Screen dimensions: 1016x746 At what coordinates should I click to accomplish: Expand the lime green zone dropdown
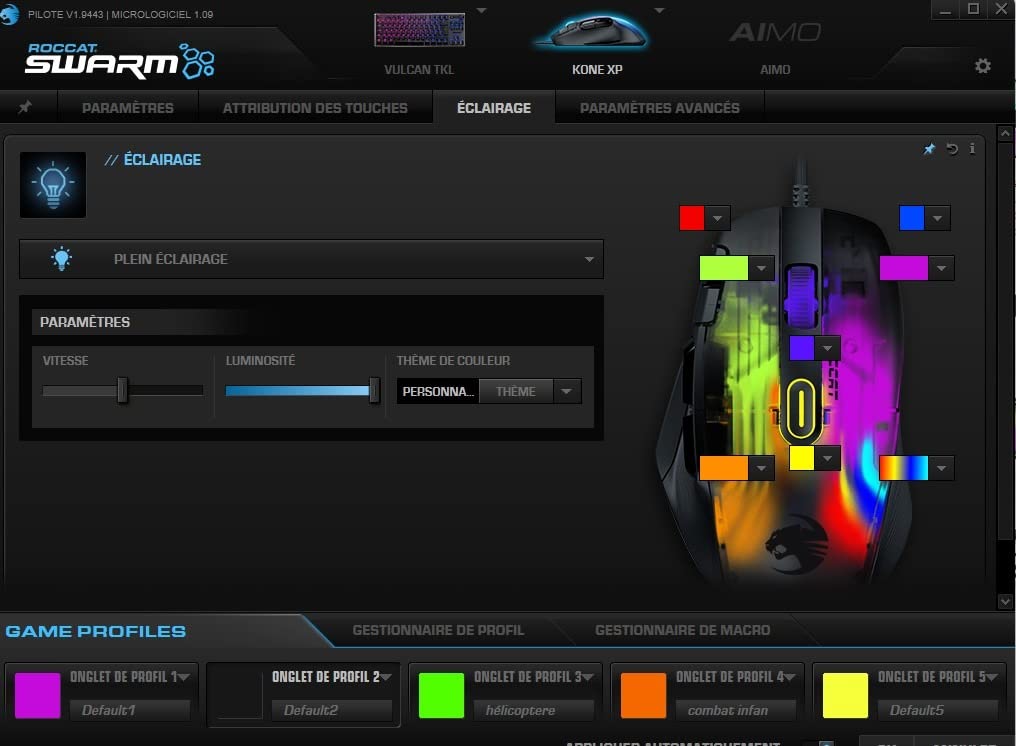[761, 268]
